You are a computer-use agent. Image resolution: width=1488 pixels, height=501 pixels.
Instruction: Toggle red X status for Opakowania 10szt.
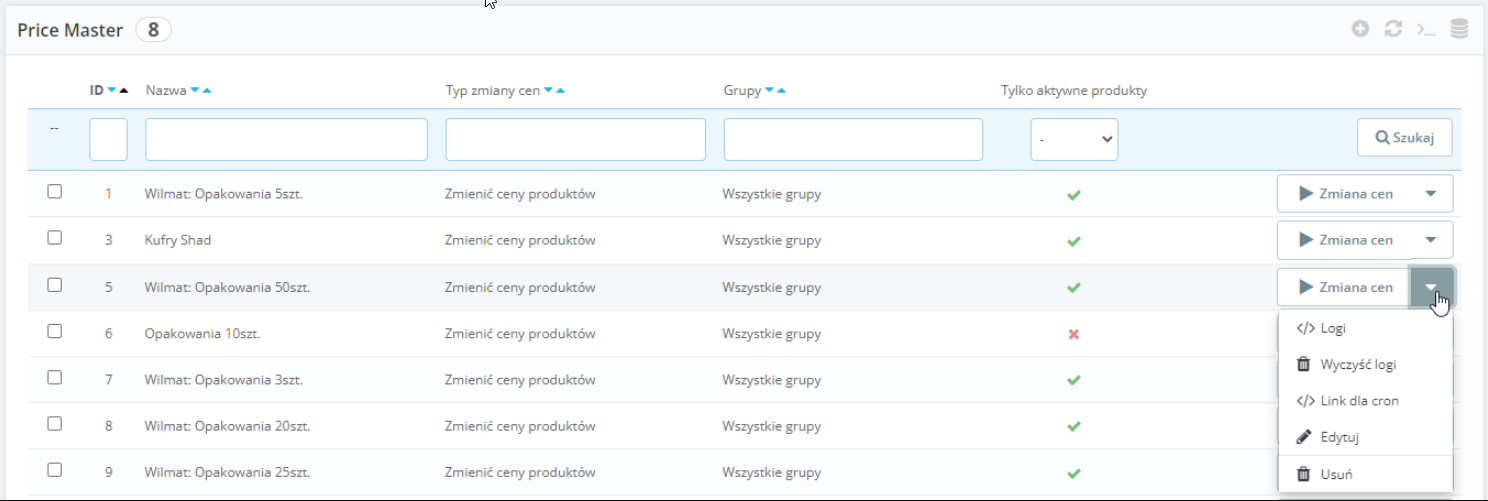[1073, 334]
